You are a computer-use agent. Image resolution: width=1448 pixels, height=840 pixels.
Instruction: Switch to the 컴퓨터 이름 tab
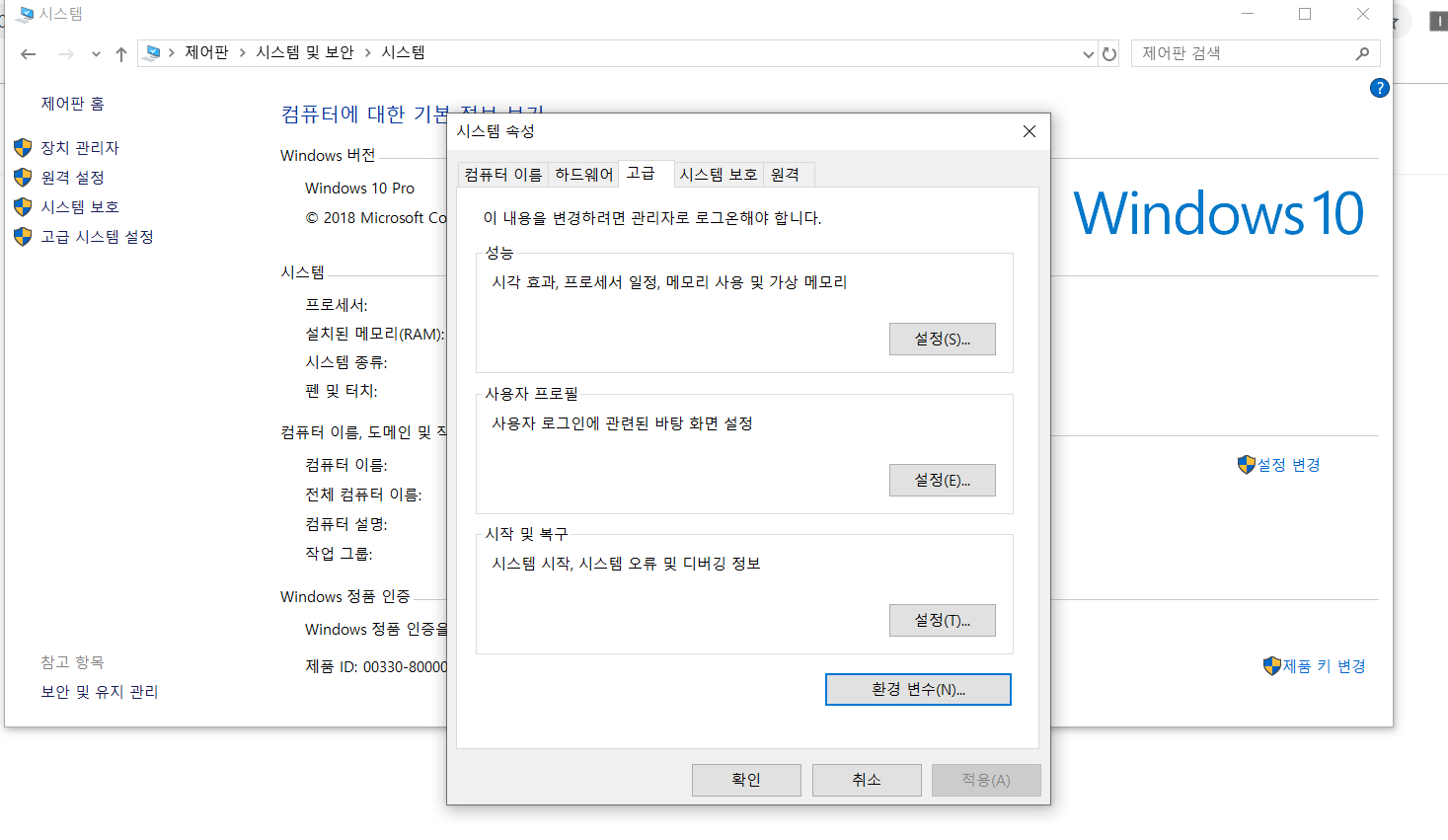pos(503,175)
